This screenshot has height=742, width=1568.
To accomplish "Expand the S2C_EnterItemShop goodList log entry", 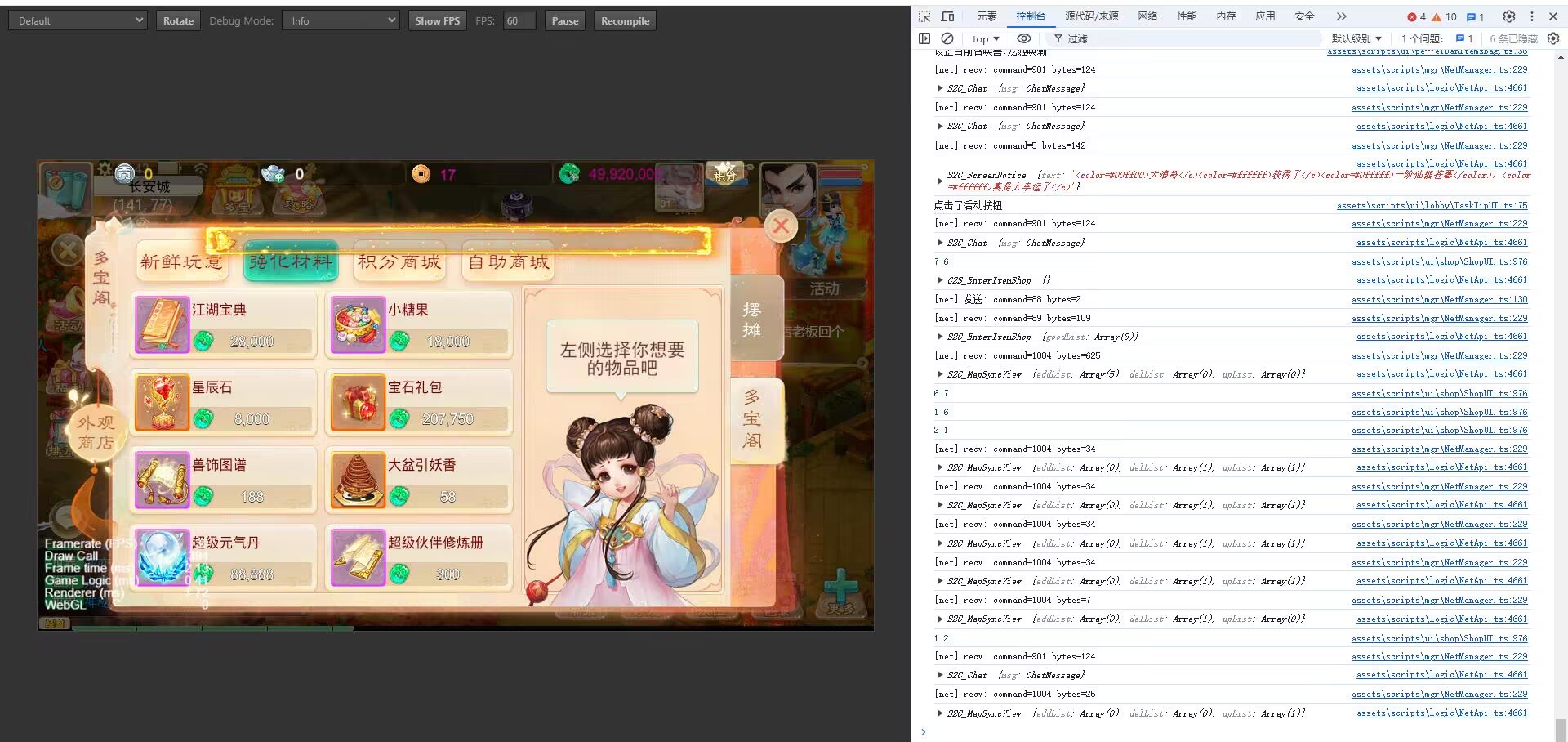I will pos(940,337).
